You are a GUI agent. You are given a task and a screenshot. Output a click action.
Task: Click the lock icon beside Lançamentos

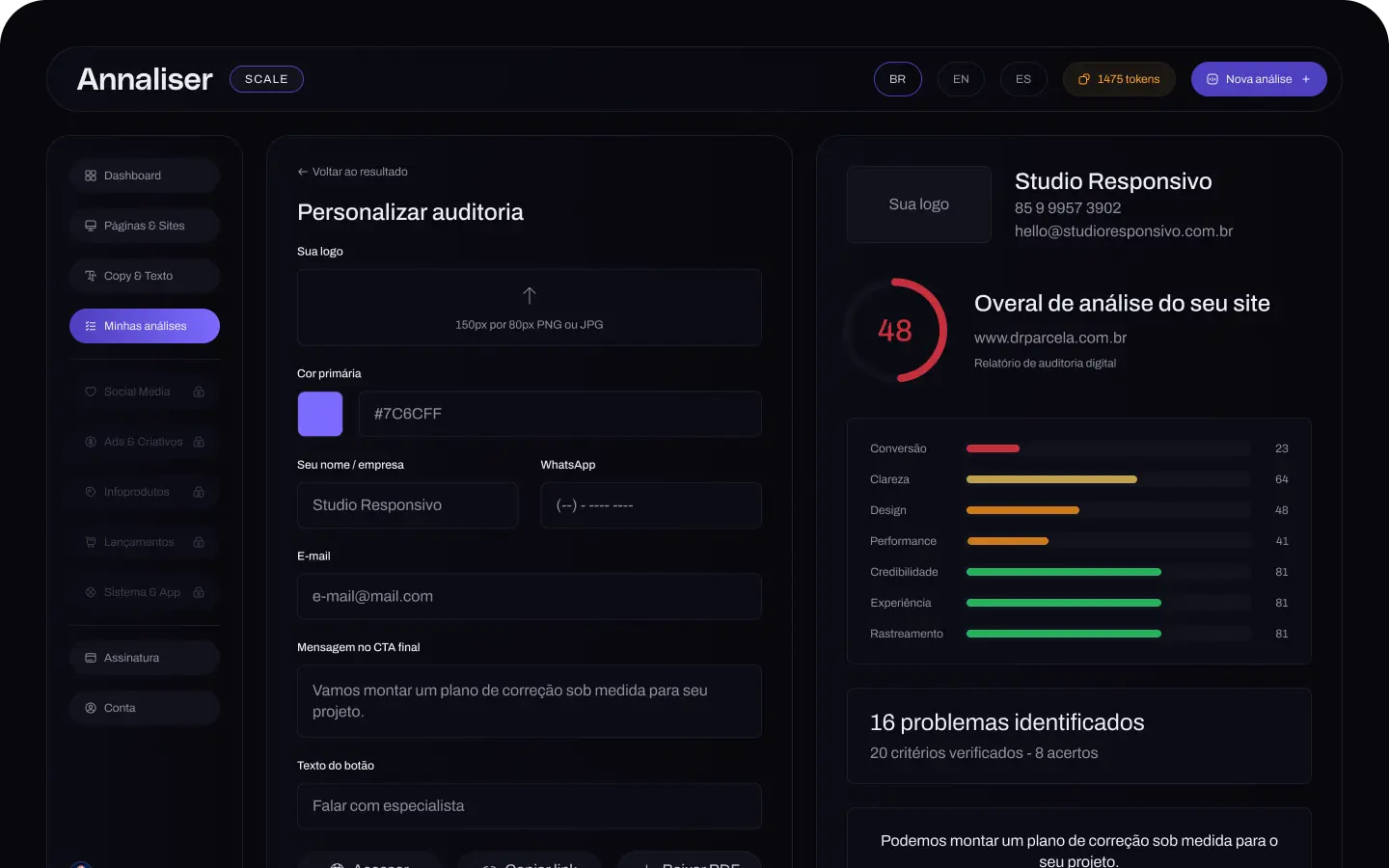pyautogui.click(x=199, y=542)
